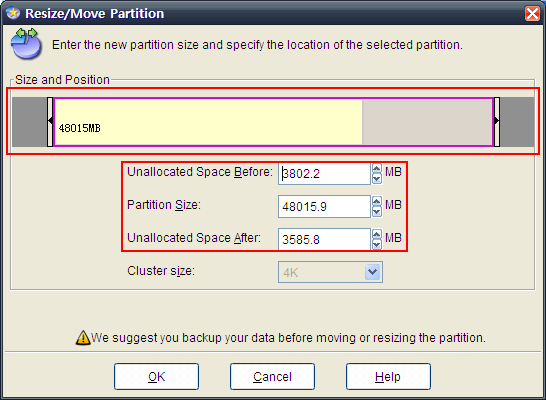Decrease Unallocated Space After with down arrow
Screen dimensions: 546x400
[377, 245]
